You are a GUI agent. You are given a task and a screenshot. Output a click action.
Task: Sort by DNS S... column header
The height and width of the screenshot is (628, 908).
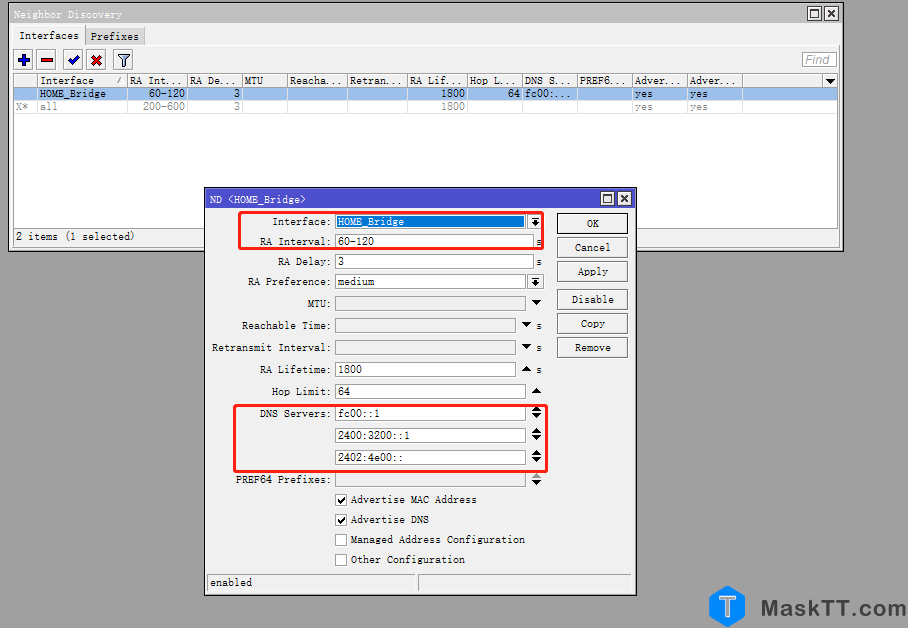pos(550,81)
